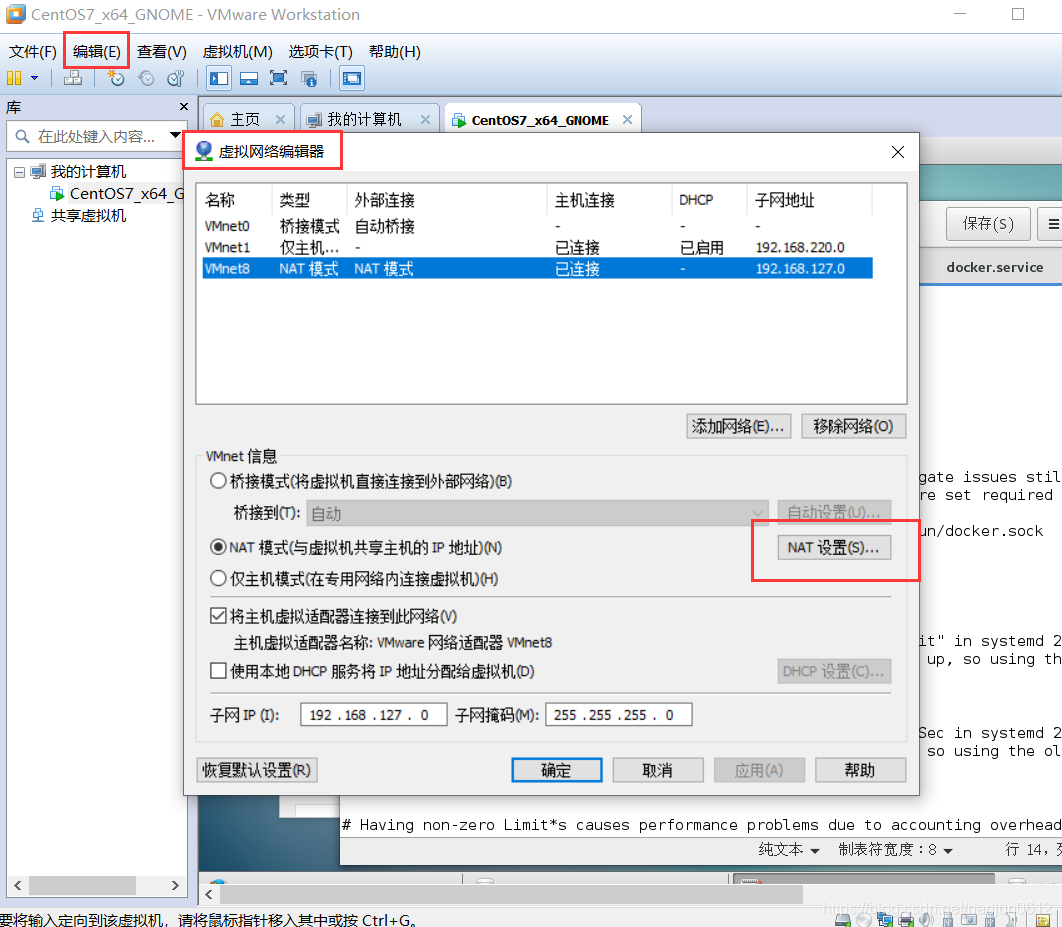Click the unity mode toolbar icon
This screenshot has height=927, width=1062.
[x=309, y=79]
